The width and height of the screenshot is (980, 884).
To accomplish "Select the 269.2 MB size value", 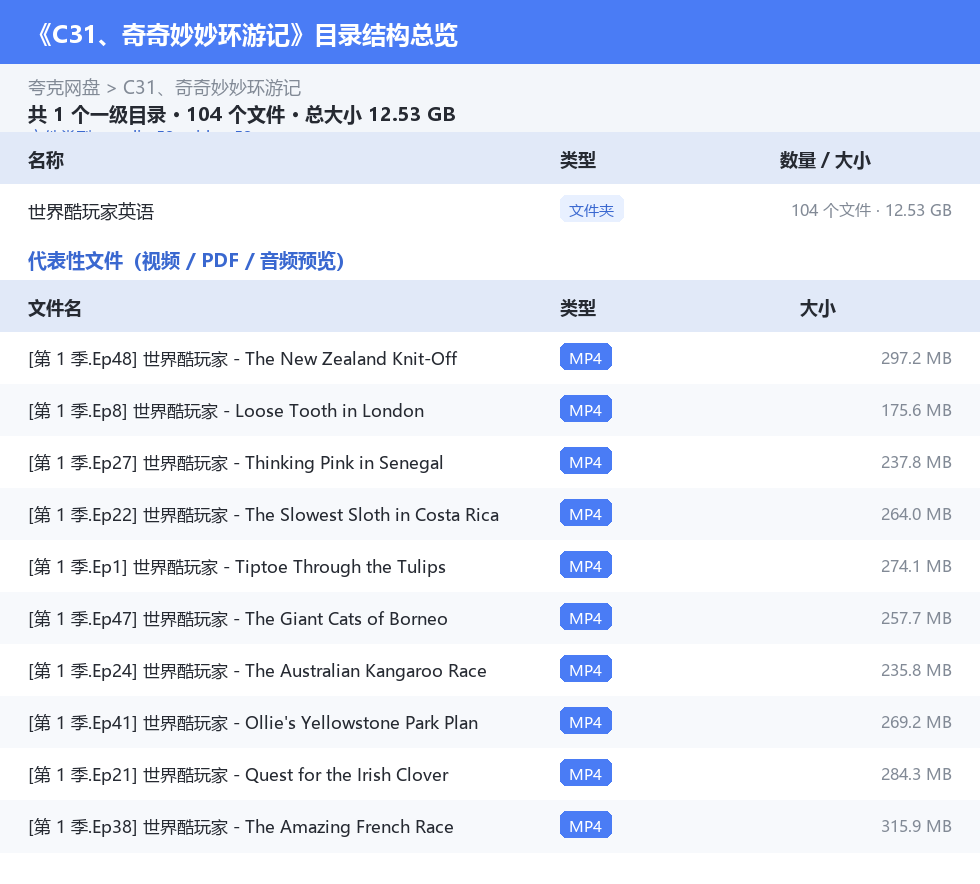I will pyautogui.click(x=916, y=721).
